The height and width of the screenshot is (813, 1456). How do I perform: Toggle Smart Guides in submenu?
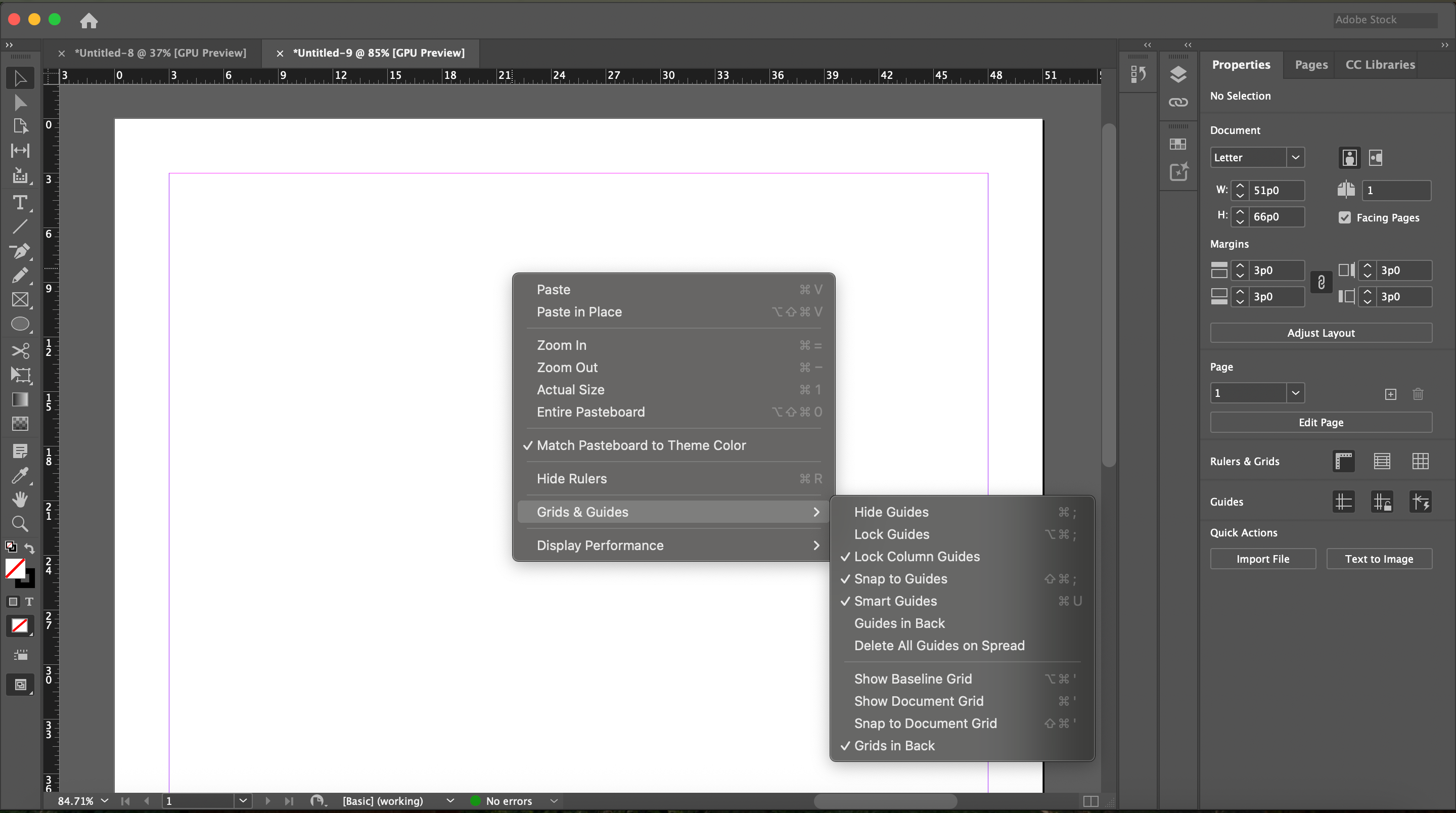[x=895, y=601]
